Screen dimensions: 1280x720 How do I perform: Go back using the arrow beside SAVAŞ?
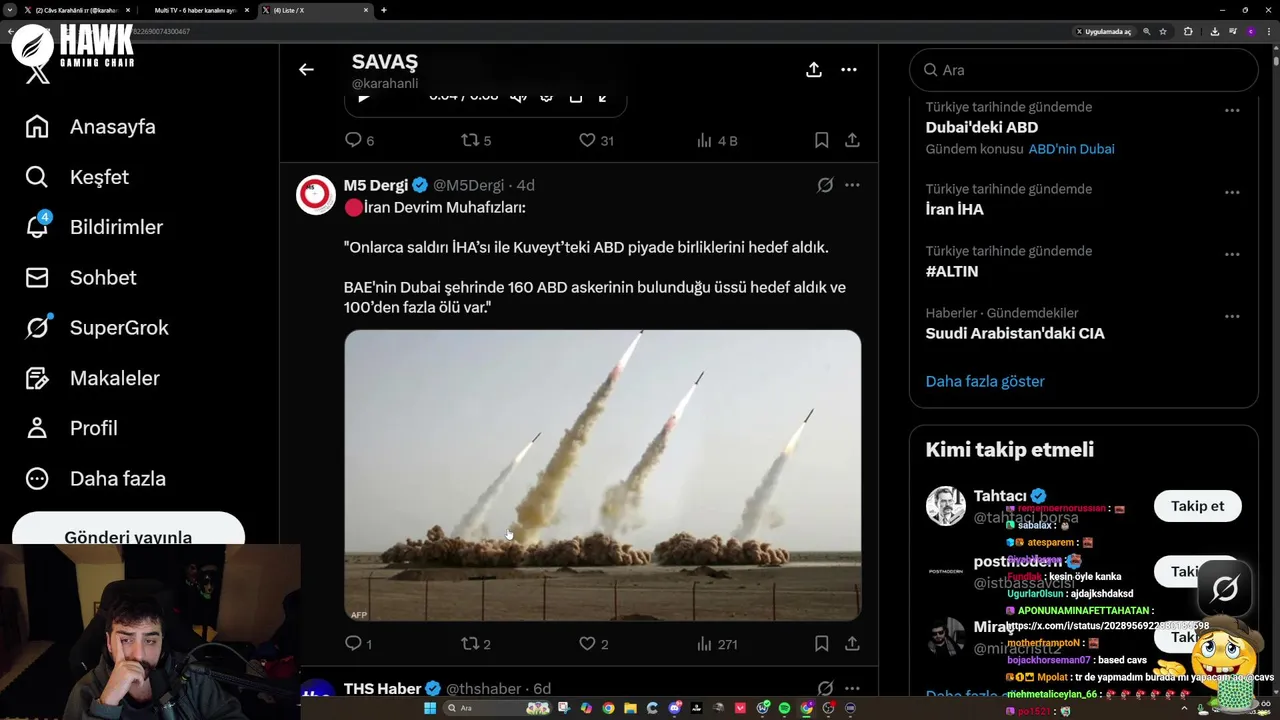click(306, 69)
